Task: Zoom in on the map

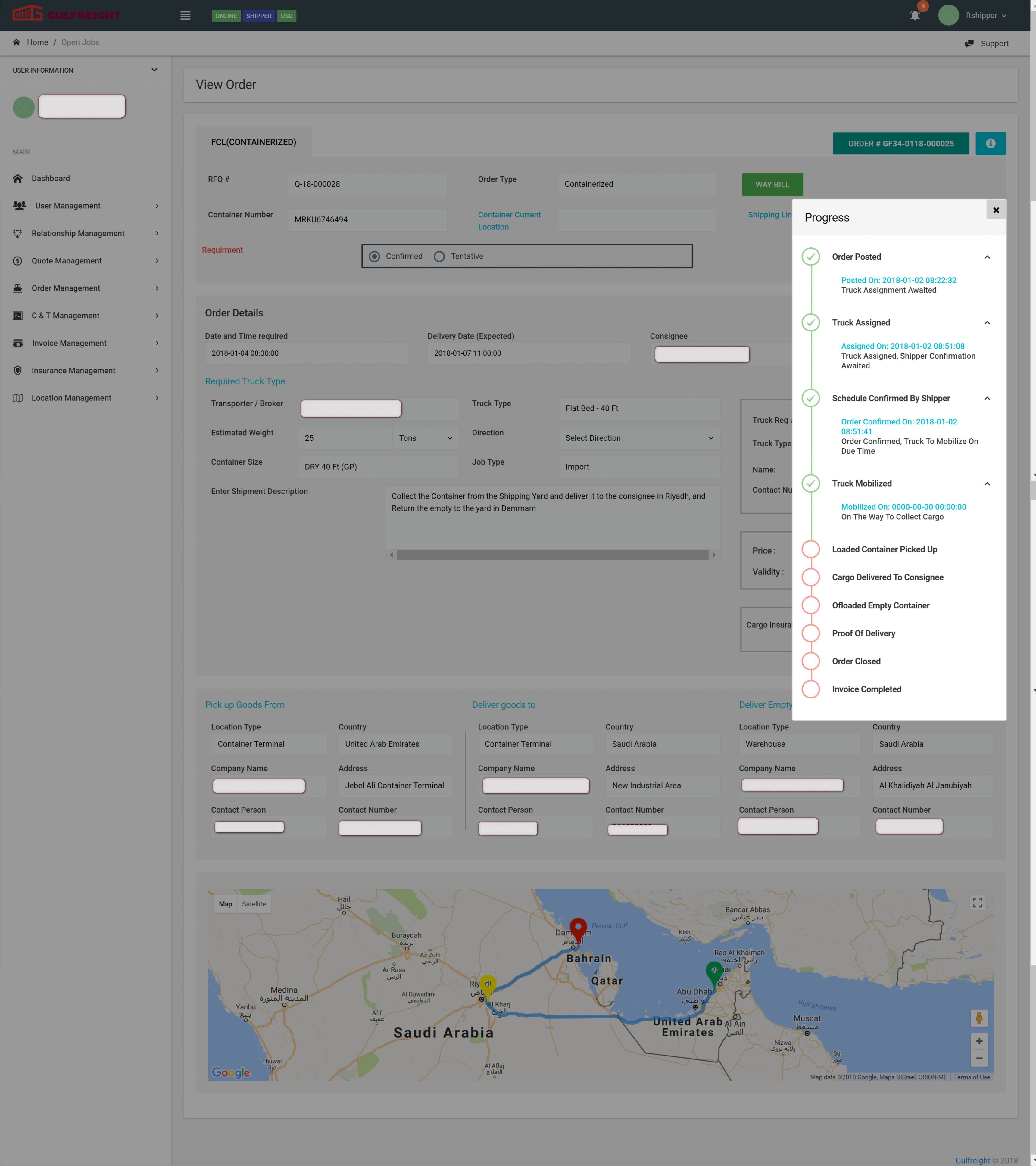Action: coord(979,1041)
